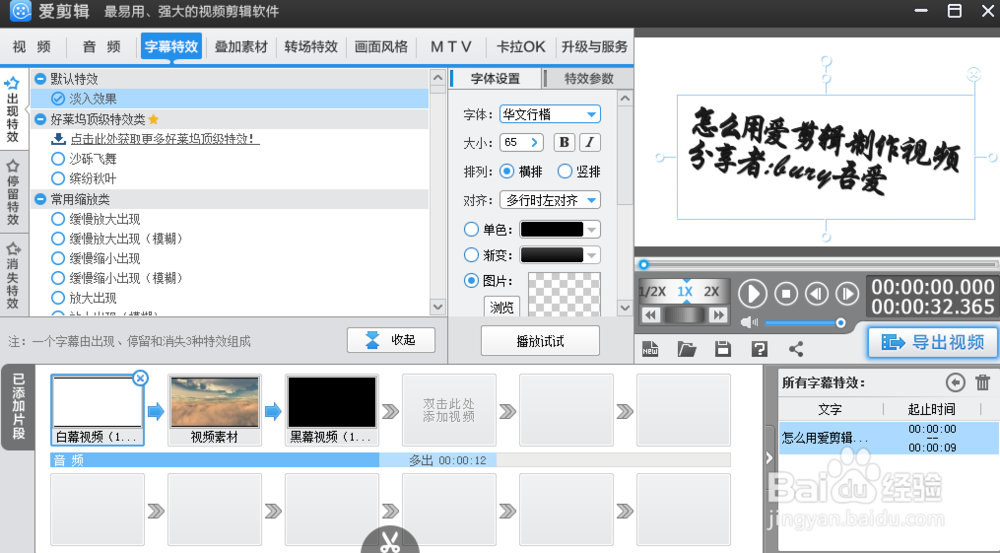The height and width of the screenshot is (553, 1000).
Task: Open the 字体 font dropdown
Action: 550,114
